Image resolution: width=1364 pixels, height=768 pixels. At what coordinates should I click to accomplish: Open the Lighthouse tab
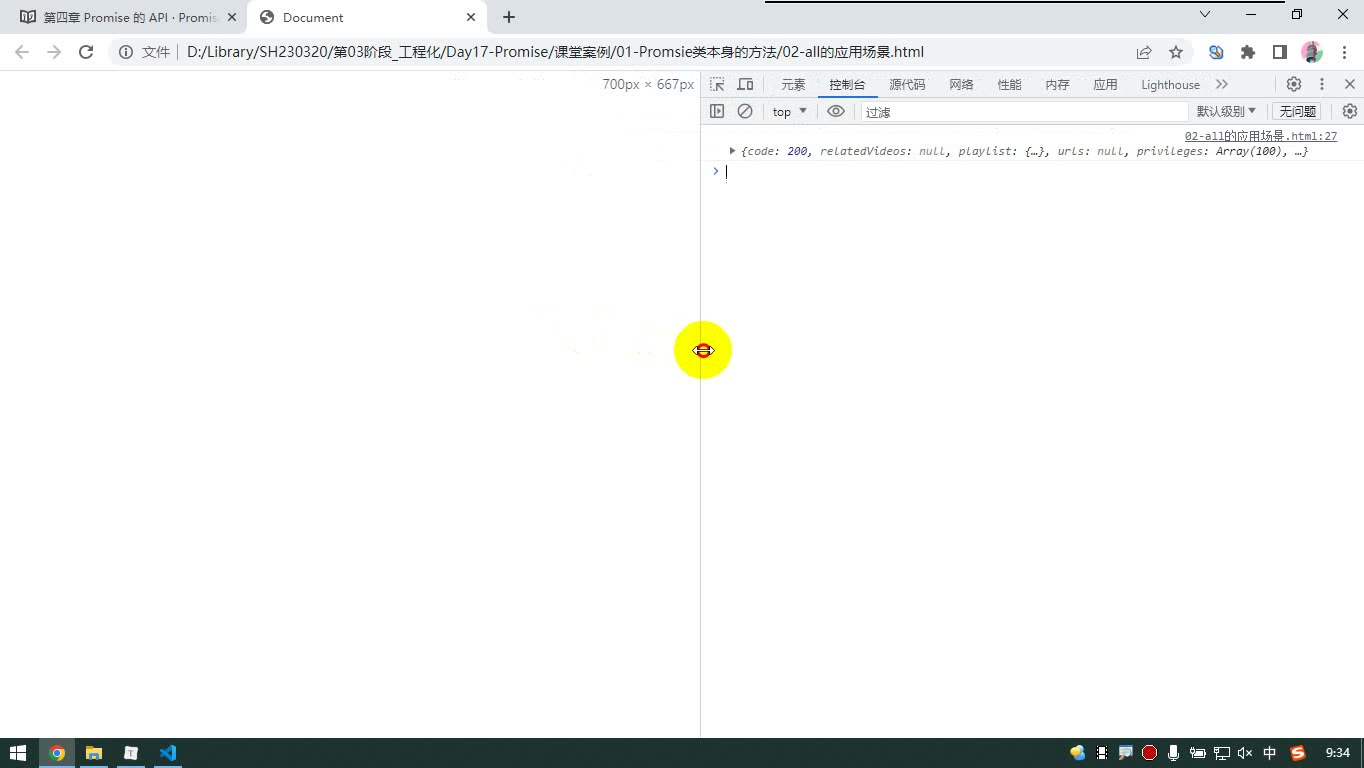click(1170, 85)
